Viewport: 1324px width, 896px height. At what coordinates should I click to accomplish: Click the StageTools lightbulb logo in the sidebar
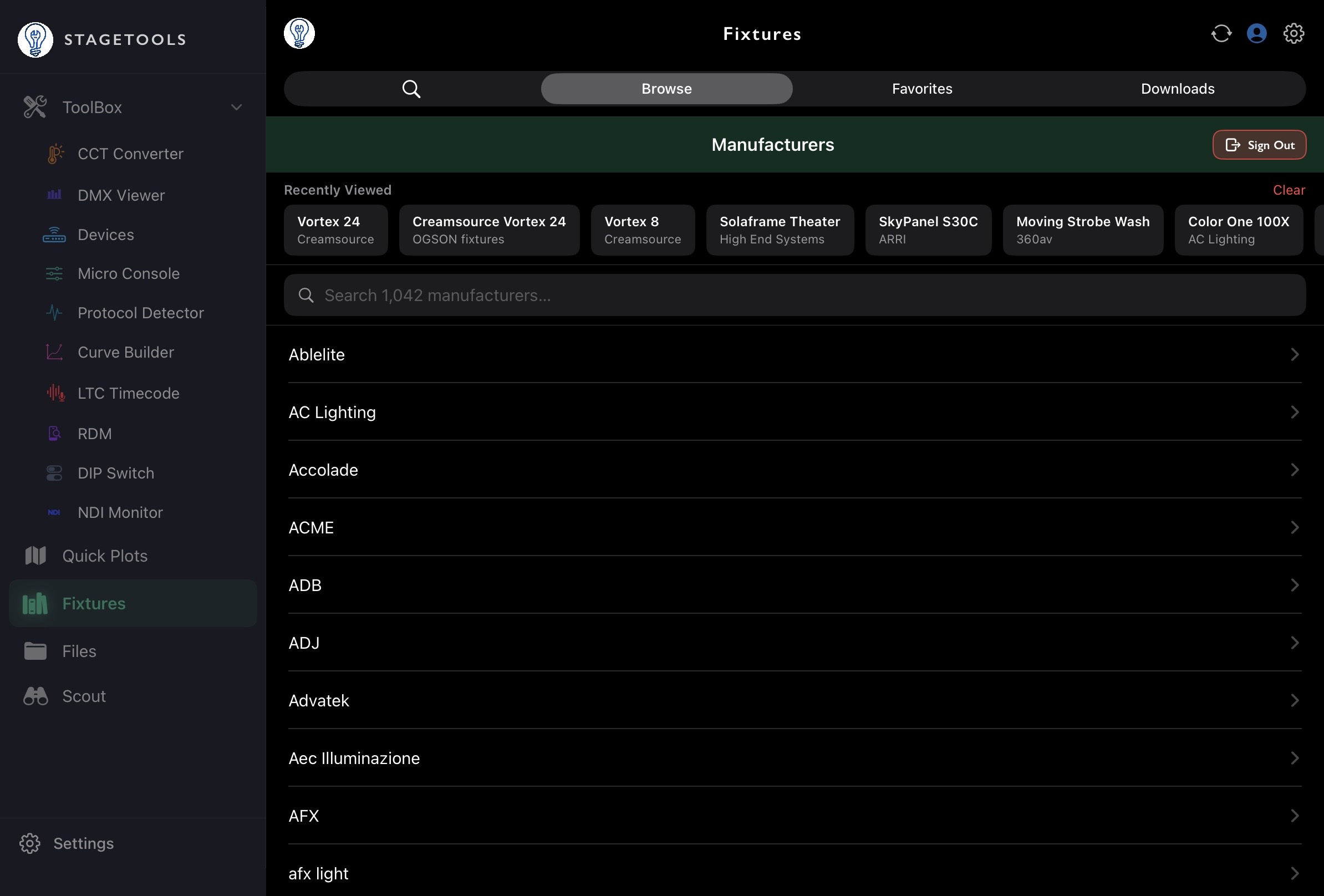point(35,39)
